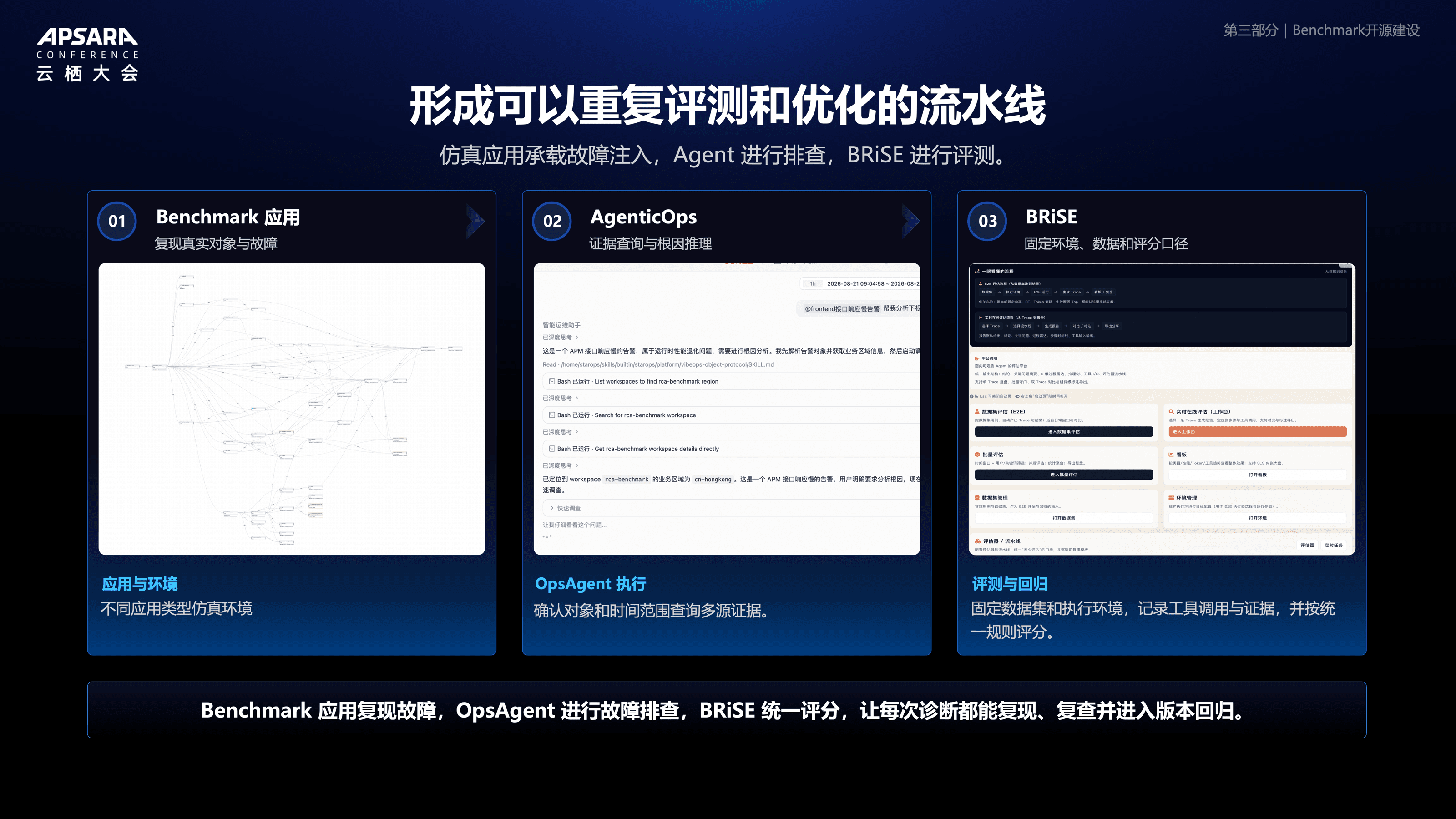
Task: Expand 已深度思考 above Get rca-benchmark workspace details
Action: (x=560, y=432)
